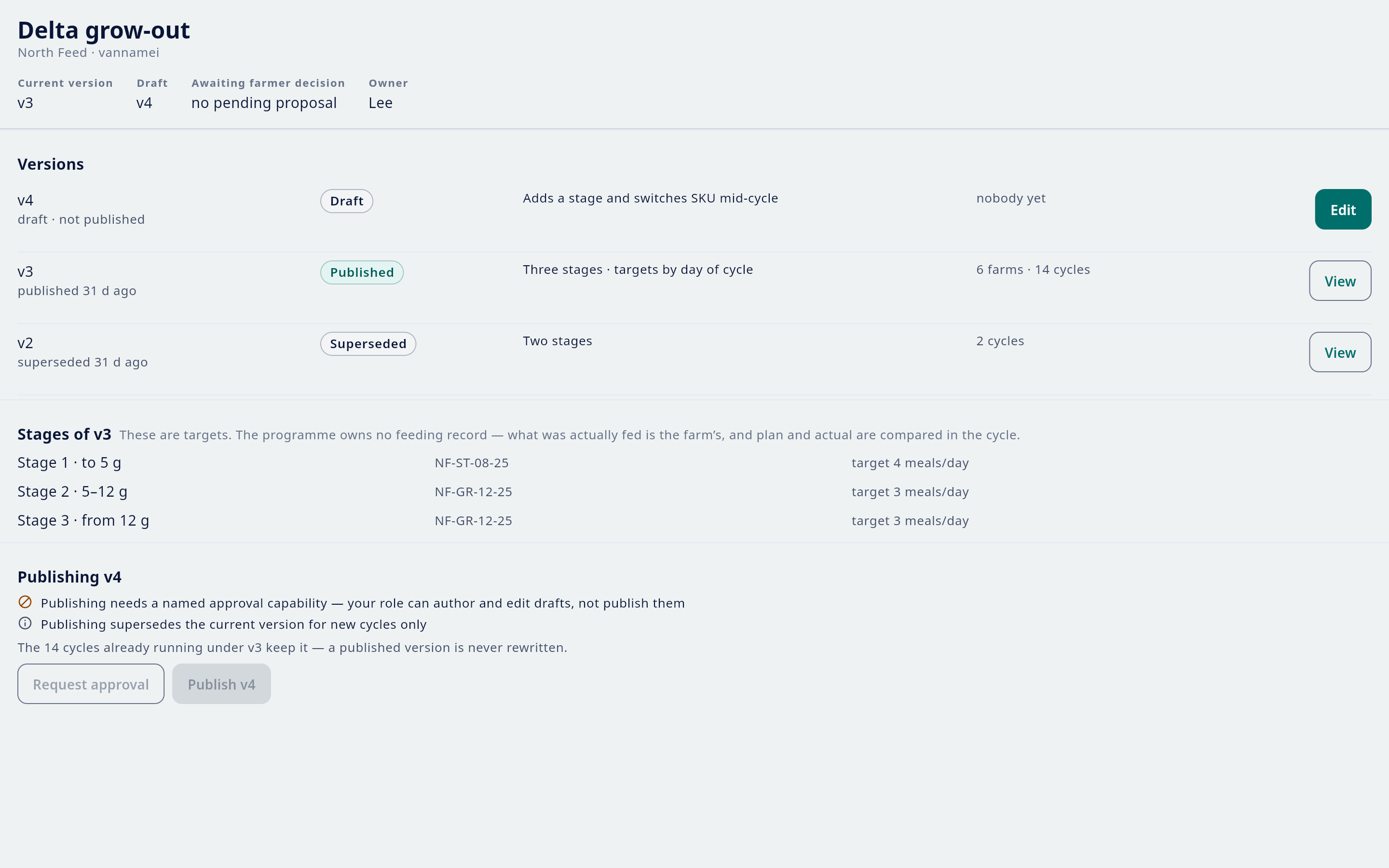Screen dimensions: 1389x868
Task: Click Stage 3 from 12 g row
Action: pos(694,521)
